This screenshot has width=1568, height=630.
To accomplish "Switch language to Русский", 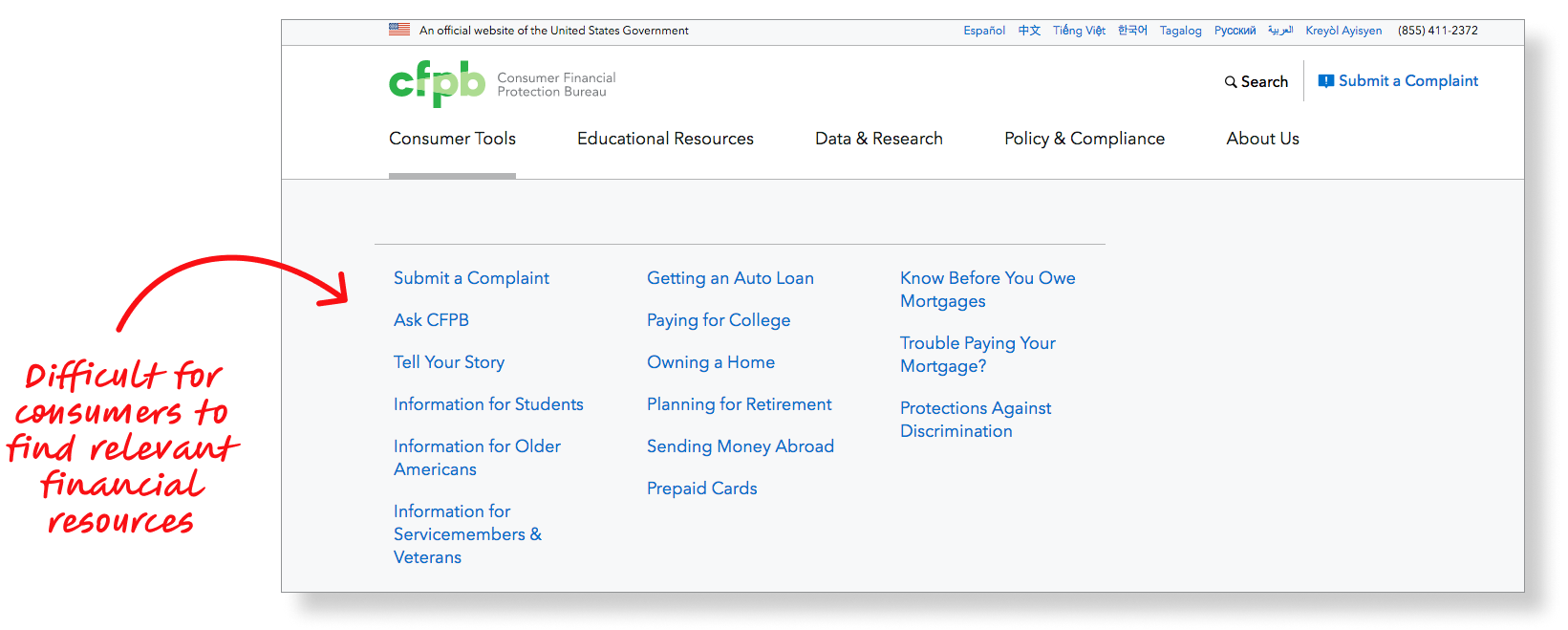I will point(1235,31).
